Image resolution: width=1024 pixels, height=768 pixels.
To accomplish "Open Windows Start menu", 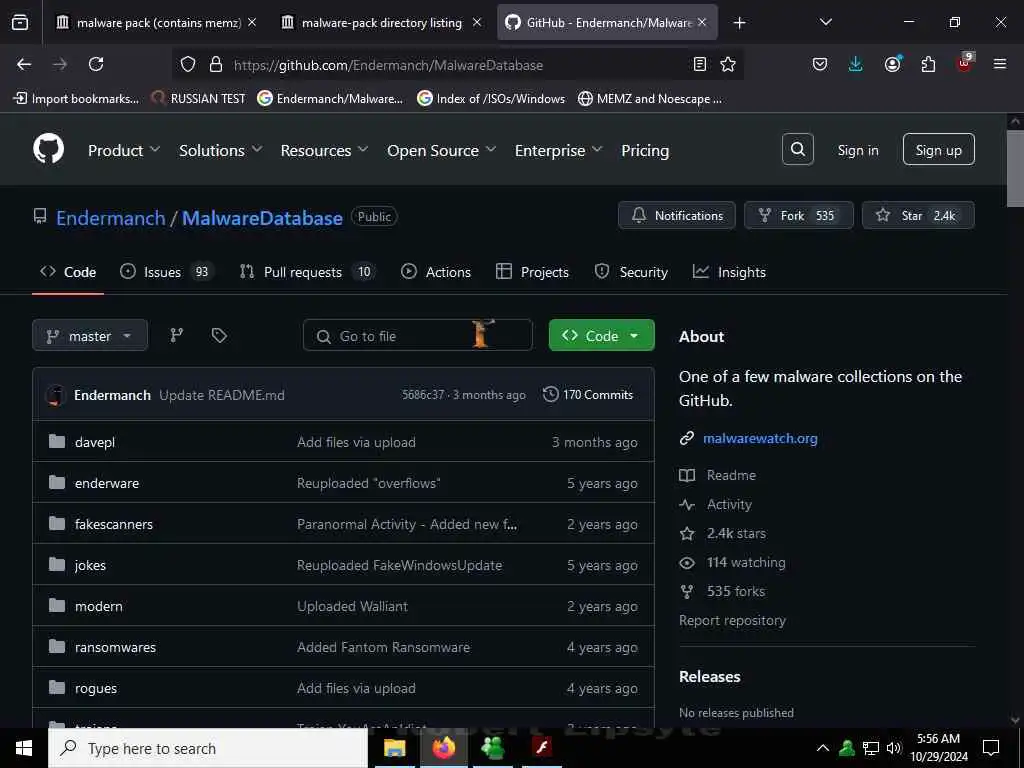I will tap(24, 748).
